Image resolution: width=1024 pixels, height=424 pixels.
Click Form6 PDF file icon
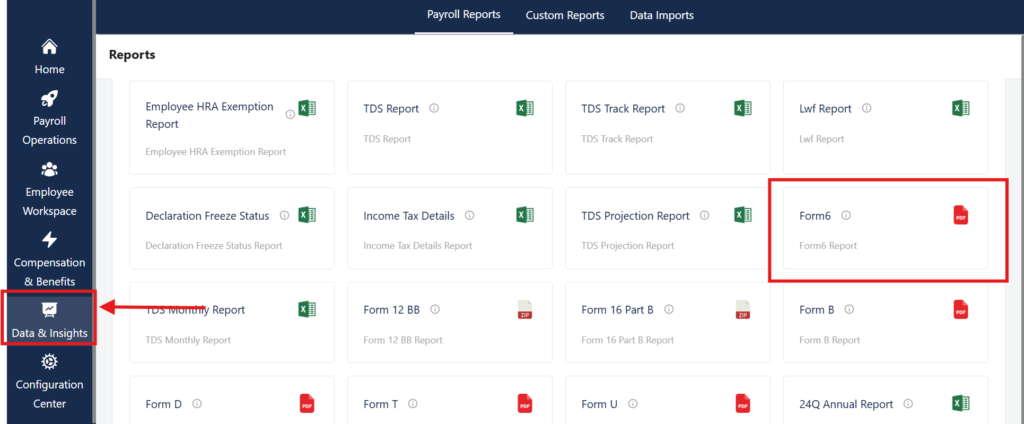[960, 216]
